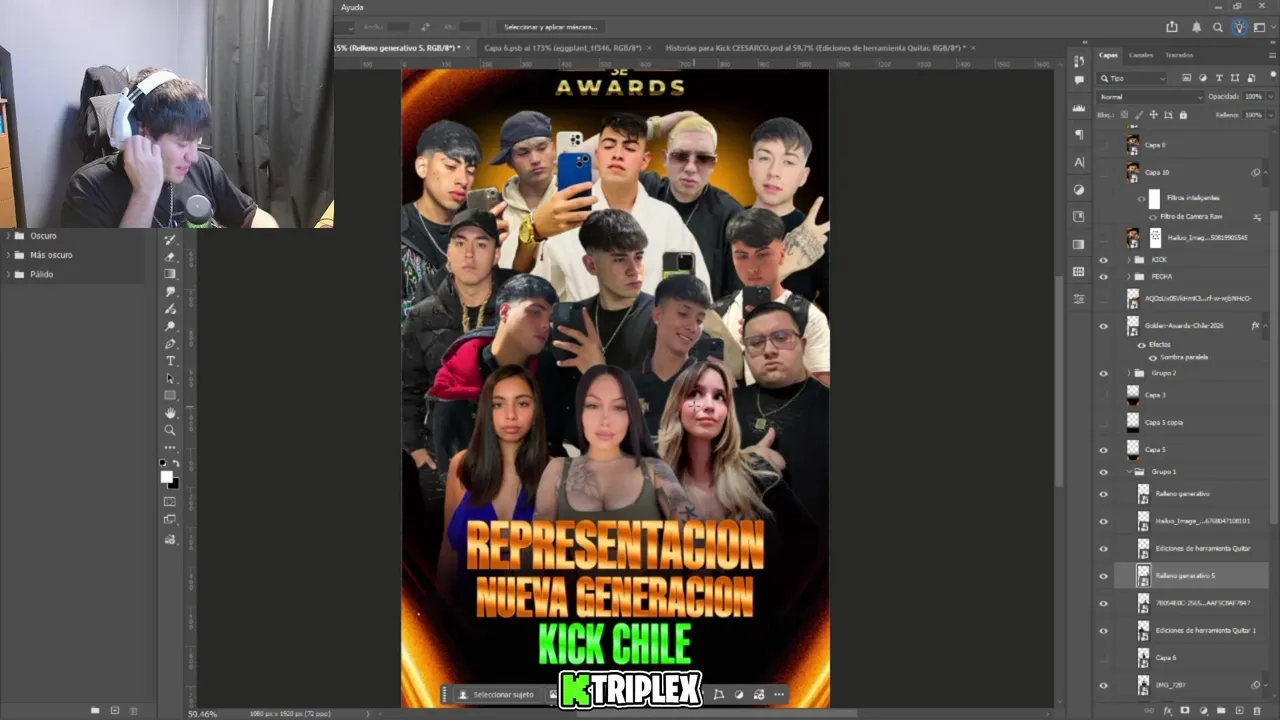
Task: Add layer style fx button in footer
Action: 1167,710
